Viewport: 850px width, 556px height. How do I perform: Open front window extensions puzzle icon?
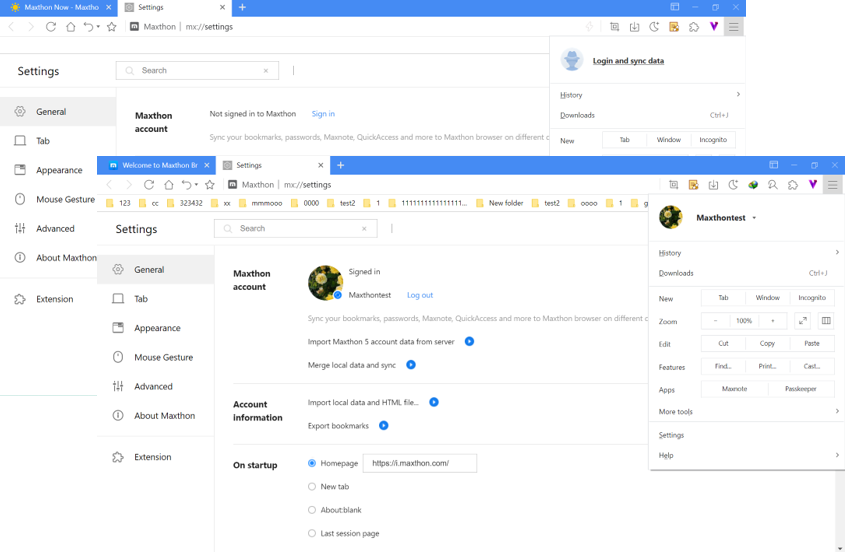[x=793, y=185]
